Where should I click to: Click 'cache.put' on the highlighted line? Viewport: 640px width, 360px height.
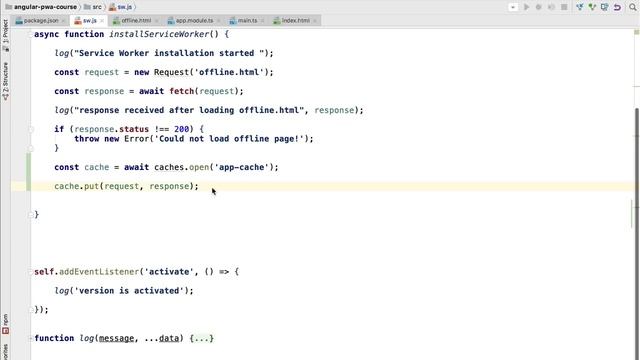[77, 186]
